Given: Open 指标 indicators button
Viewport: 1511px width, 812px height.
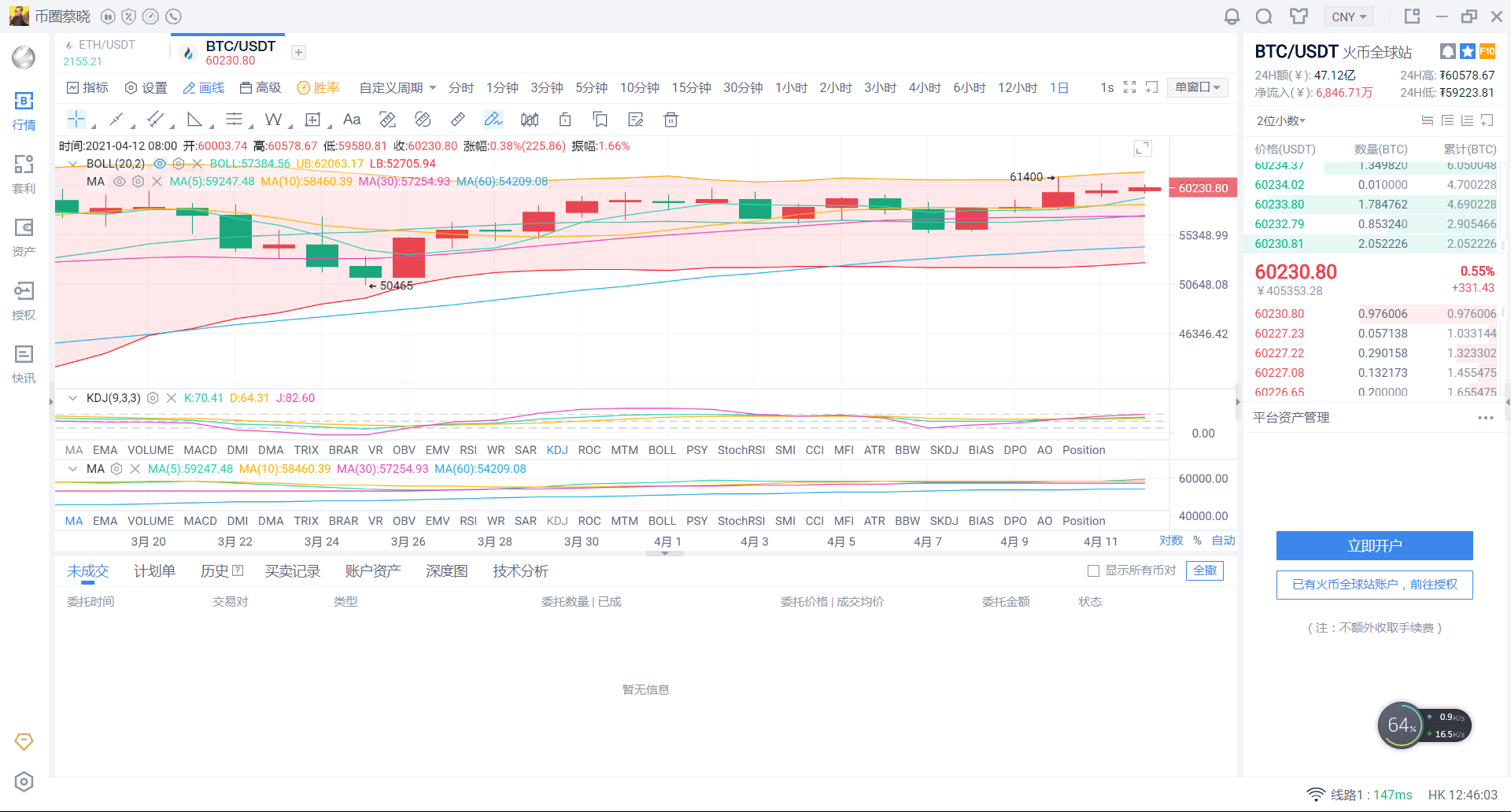Looking at the screenshot, I should pos(88,87).
